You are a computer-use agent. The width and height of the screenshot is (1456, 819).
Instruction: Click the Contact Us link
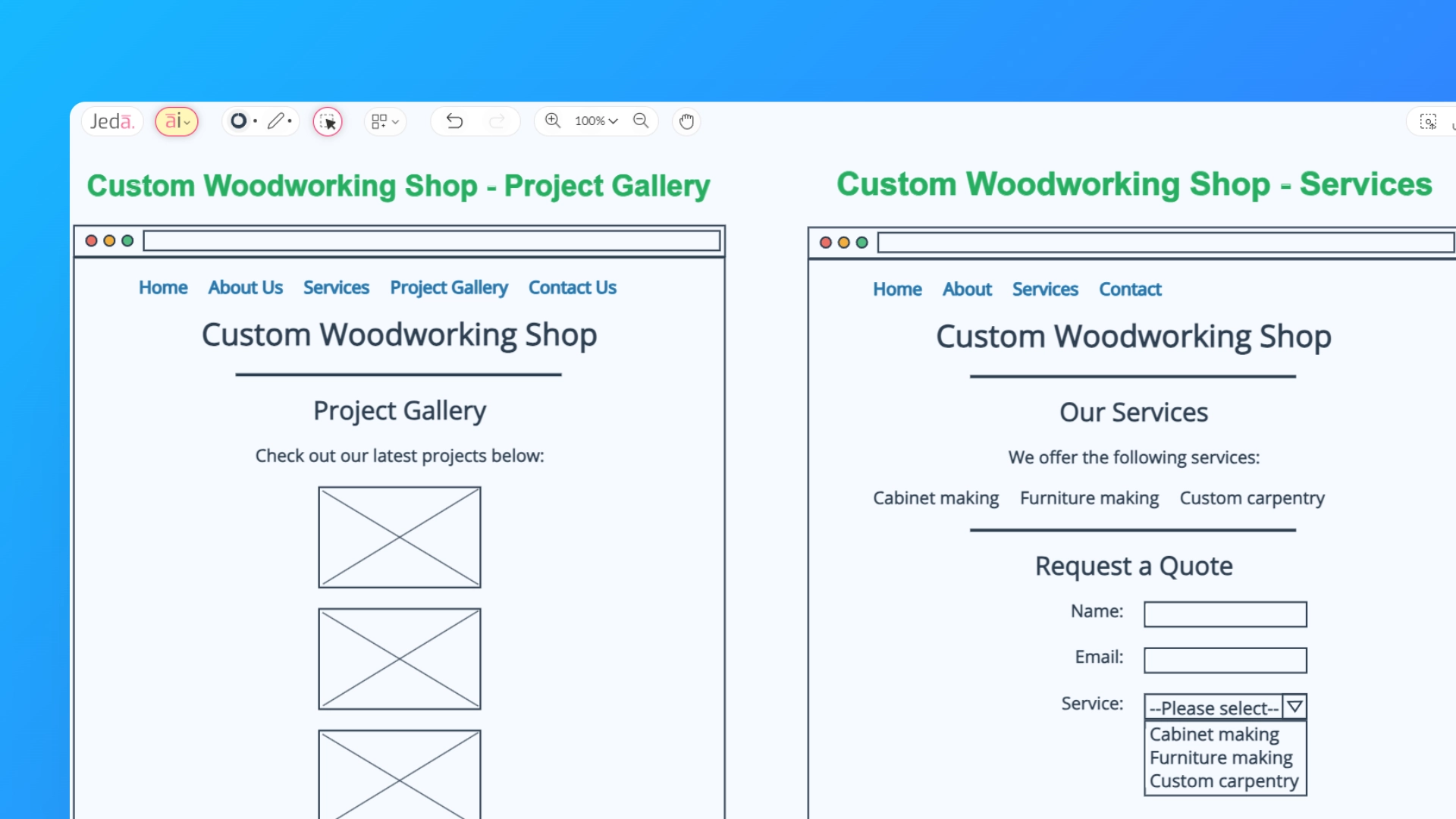pyautogui.click(x=572, y=287)
